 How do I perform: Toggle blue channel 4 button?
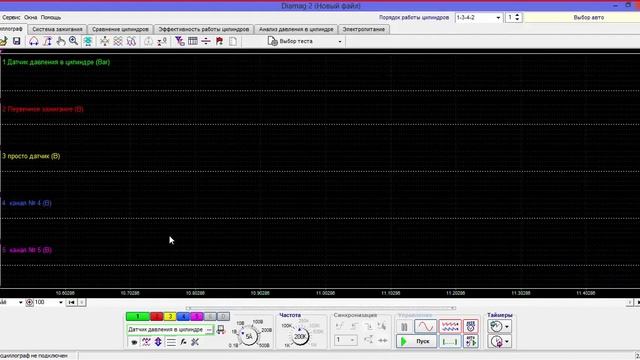pyautogui.click(x=183, y=316)
